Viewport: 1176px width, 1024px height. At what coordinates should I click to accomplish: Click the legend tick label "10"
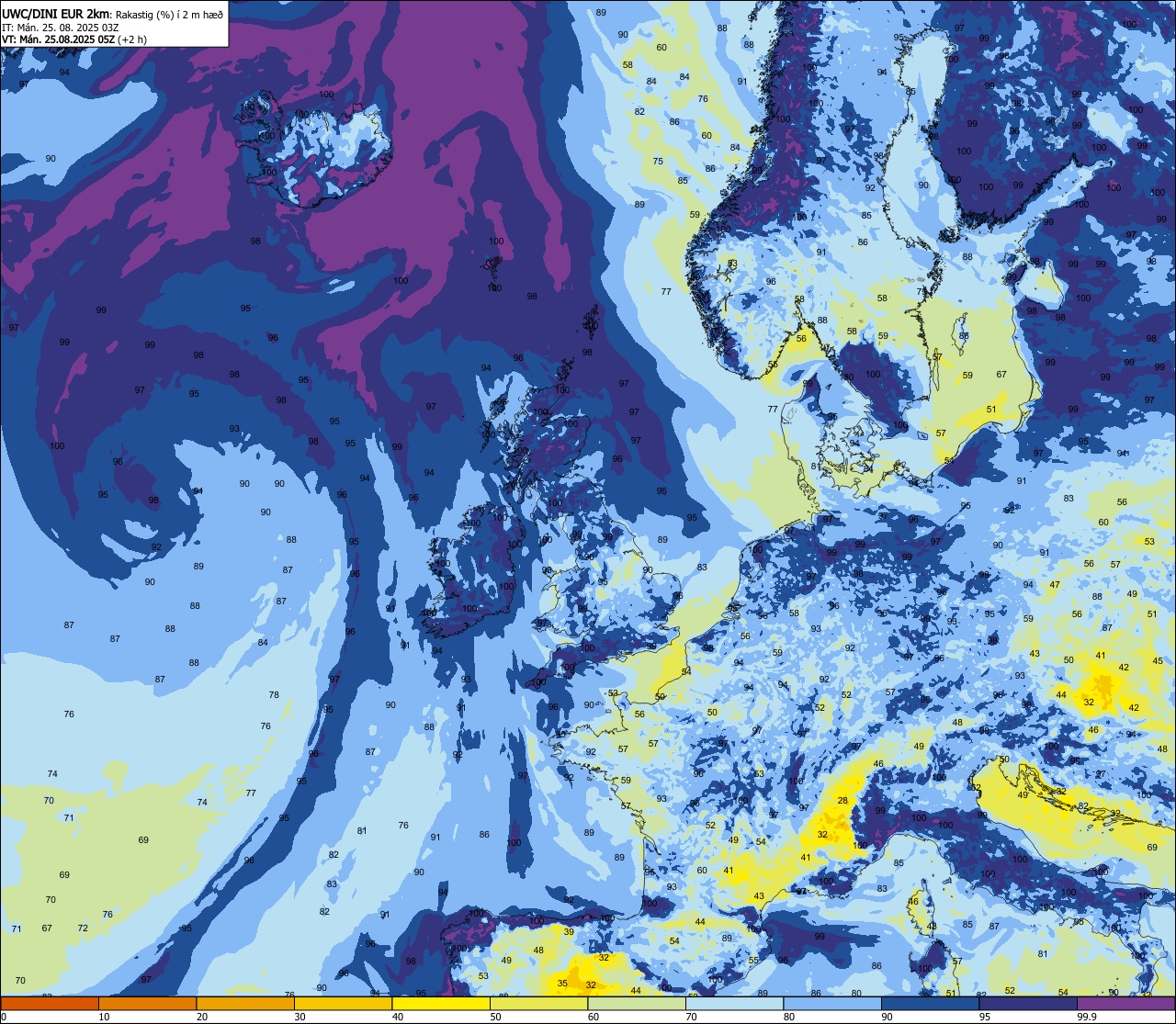(104, 1017)
